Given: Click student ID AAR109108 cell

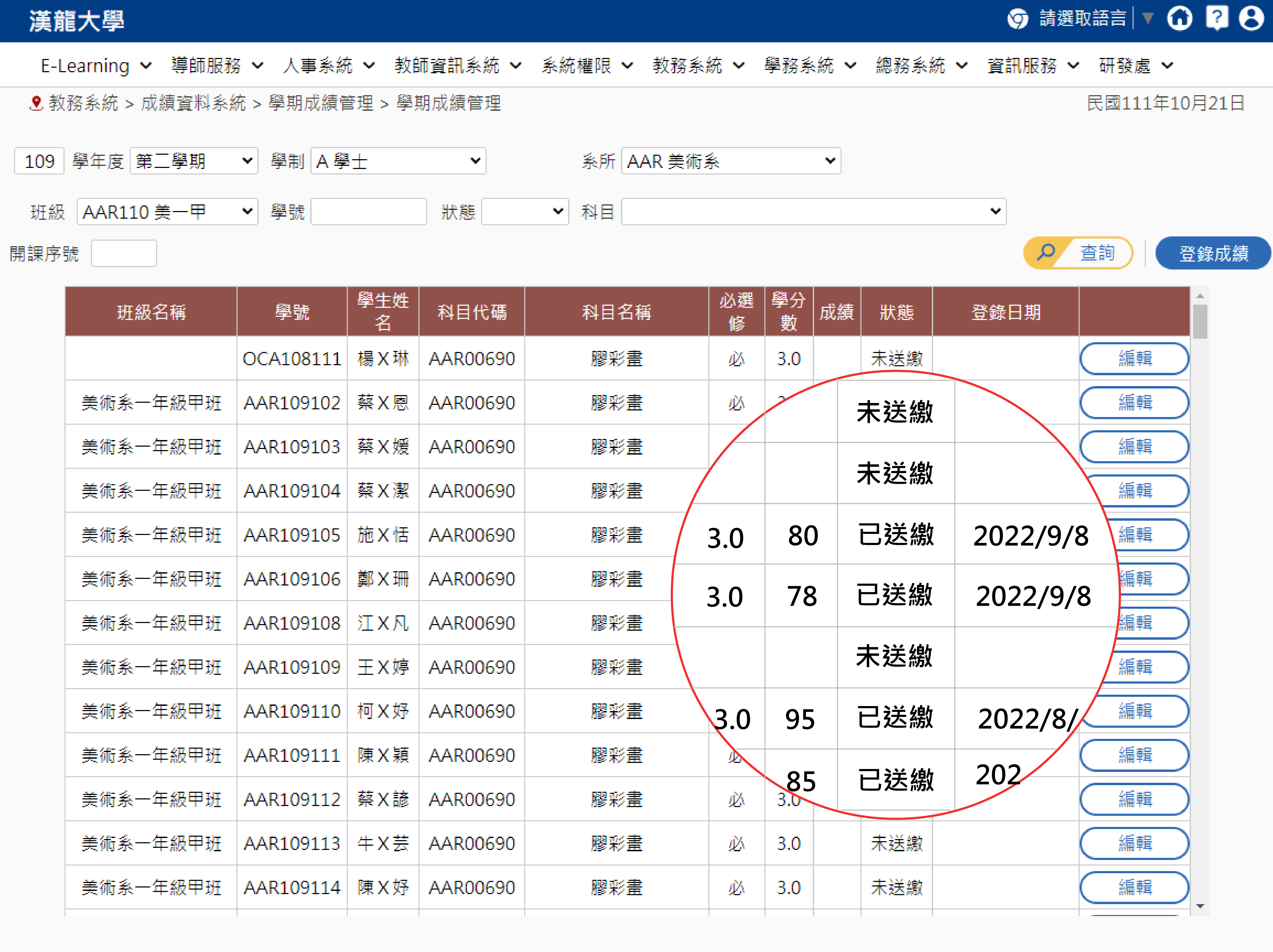Looking at the screenshot, I should [292, 623].
